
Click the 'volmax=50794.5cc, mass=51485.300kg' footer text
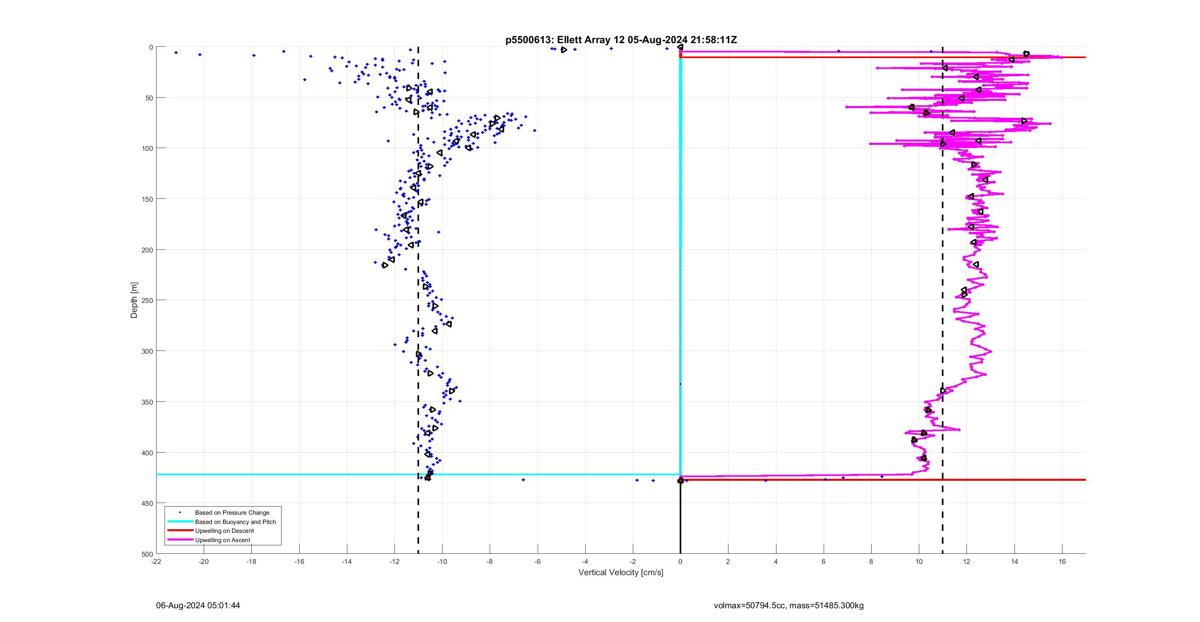(789, 605)
